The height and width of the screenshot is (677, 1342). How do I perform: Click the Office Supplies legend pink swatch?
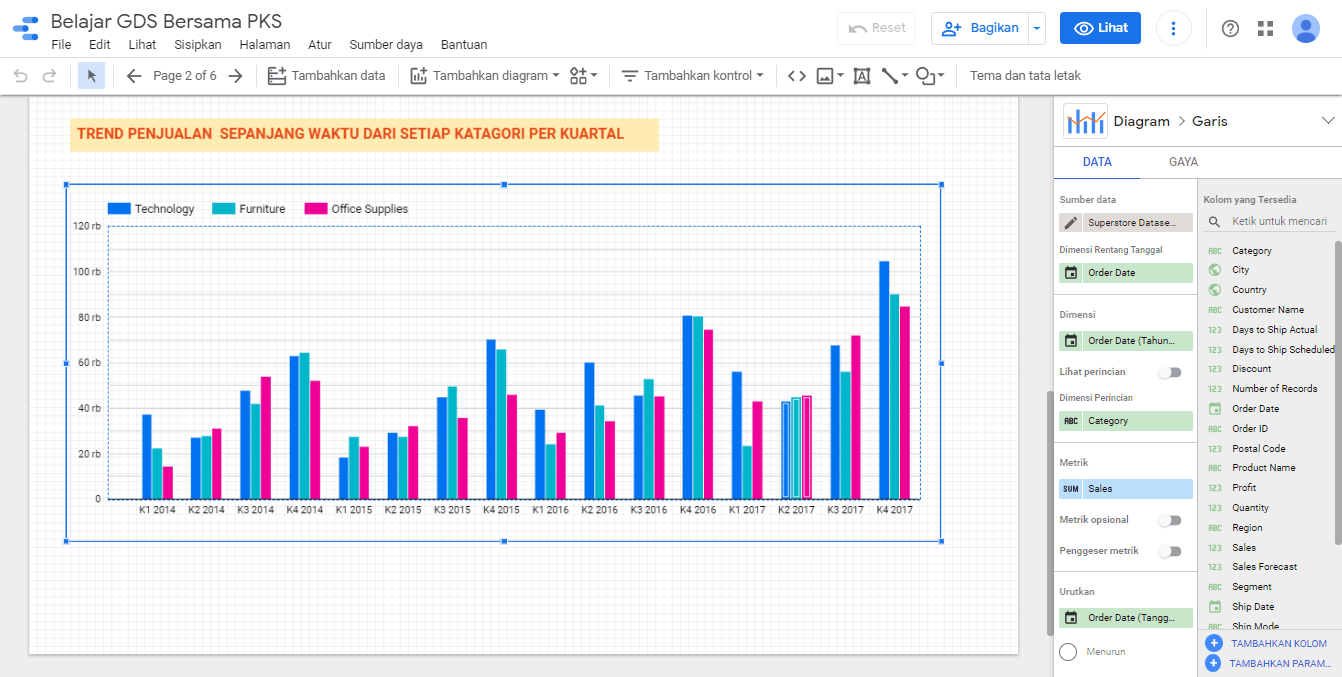tap(316, 209)
